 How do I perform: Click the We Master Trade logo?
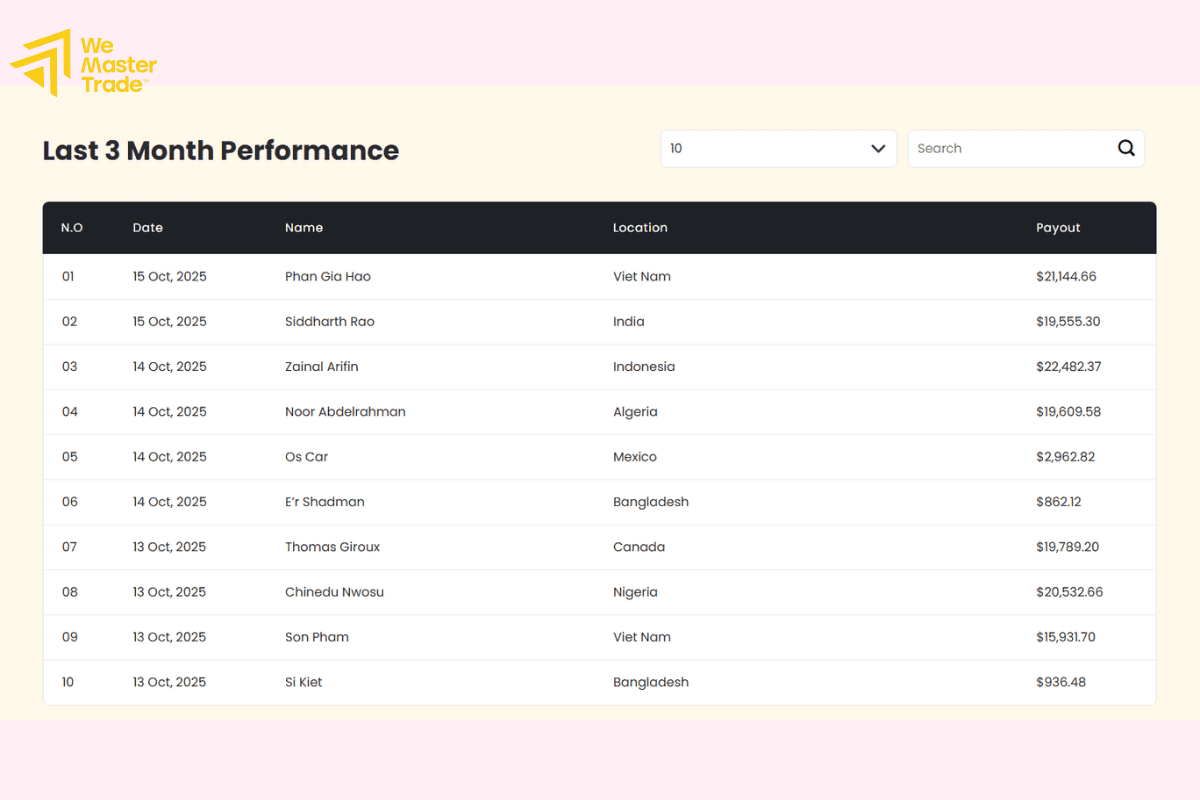84,63
